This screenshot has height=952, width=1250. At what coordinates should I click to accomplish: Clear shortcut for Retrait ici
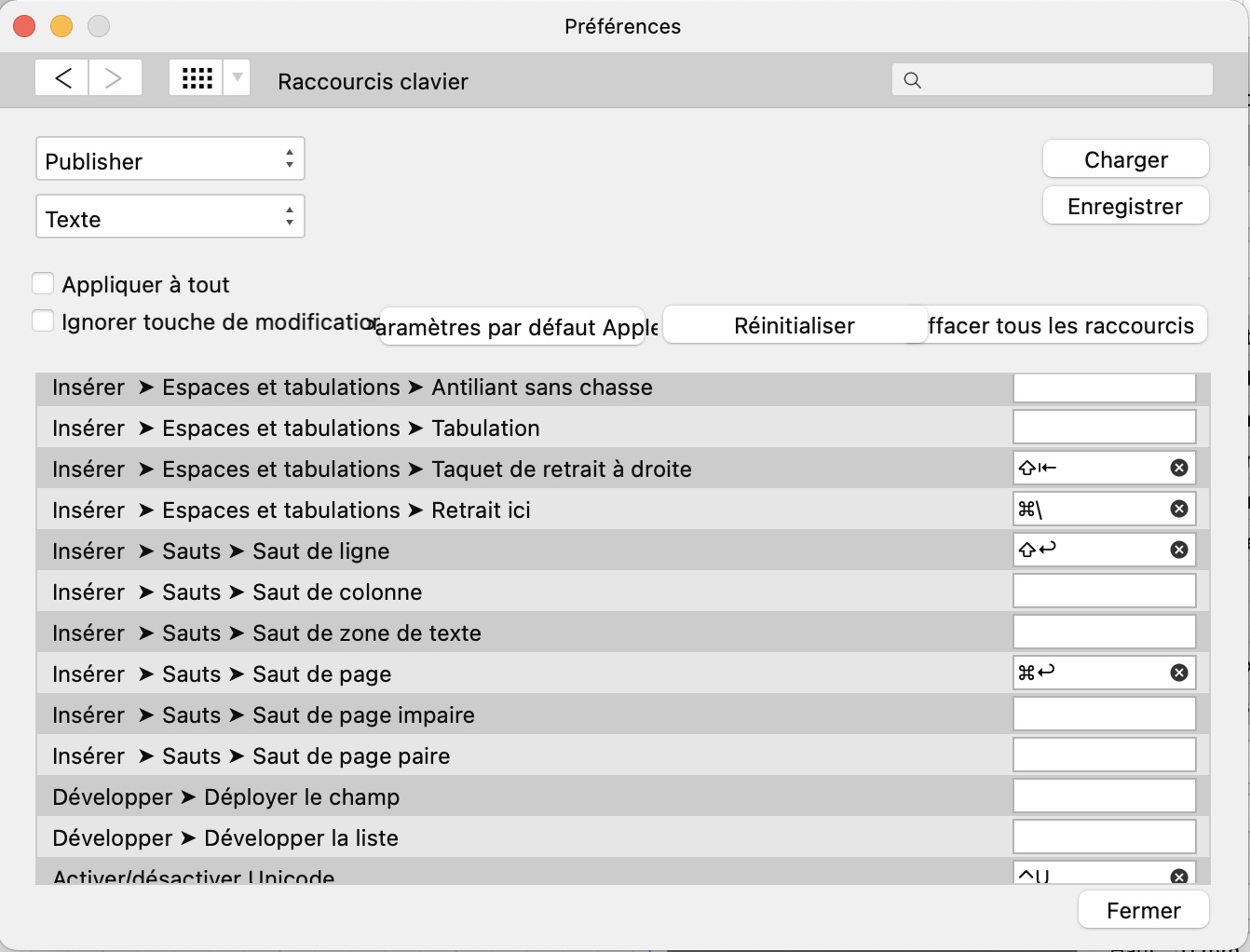point(1179,509)
